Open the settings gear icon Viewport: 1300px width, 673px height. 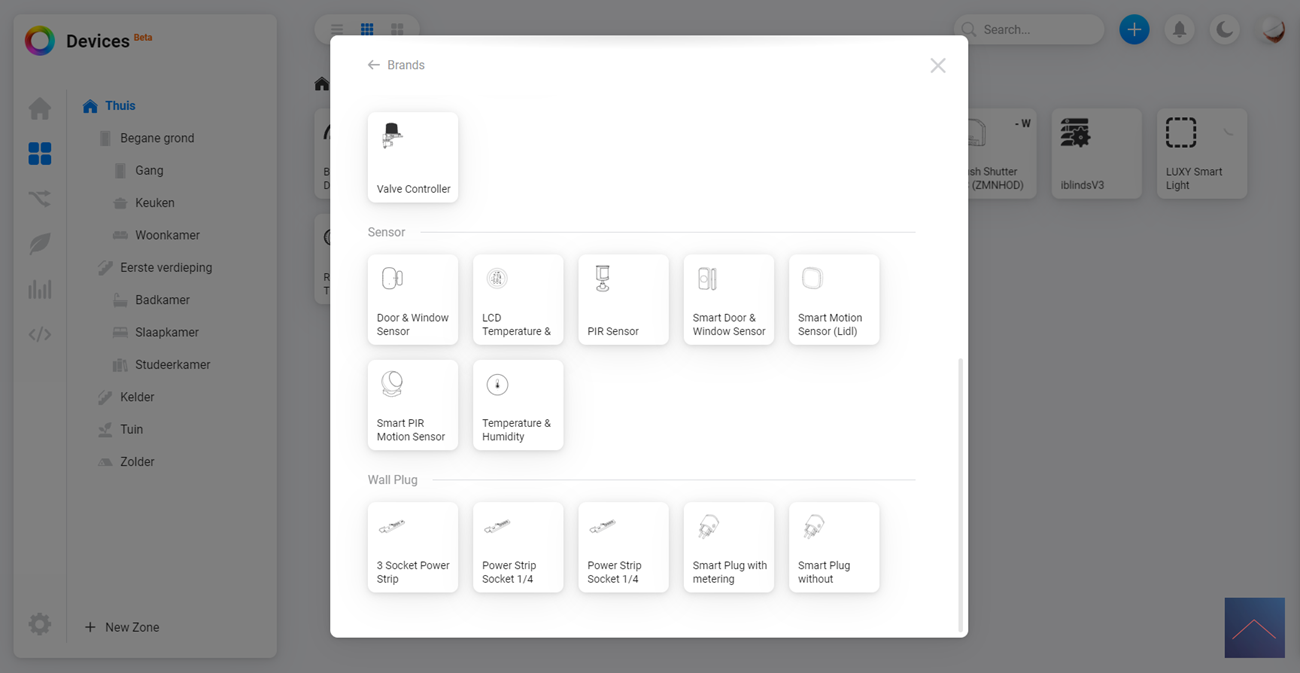(x=39, y=625)
